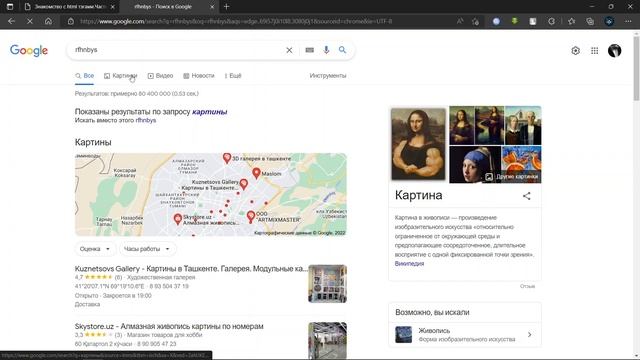Select the Все results tab
Image resolution: width=640 pixels, height=360 pixels.
(84, 76)
